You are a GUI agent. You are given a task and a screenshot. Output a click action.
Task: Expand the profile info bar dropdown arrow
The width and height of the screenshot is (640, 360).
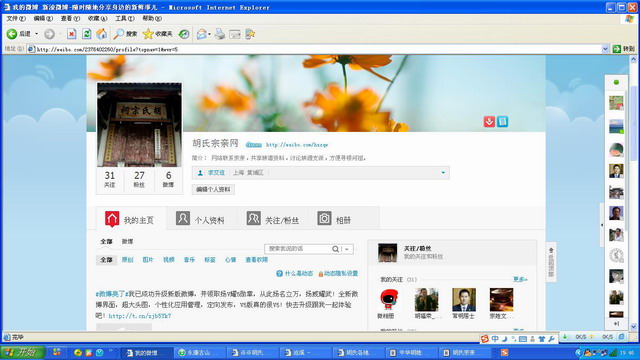(443, 172)
